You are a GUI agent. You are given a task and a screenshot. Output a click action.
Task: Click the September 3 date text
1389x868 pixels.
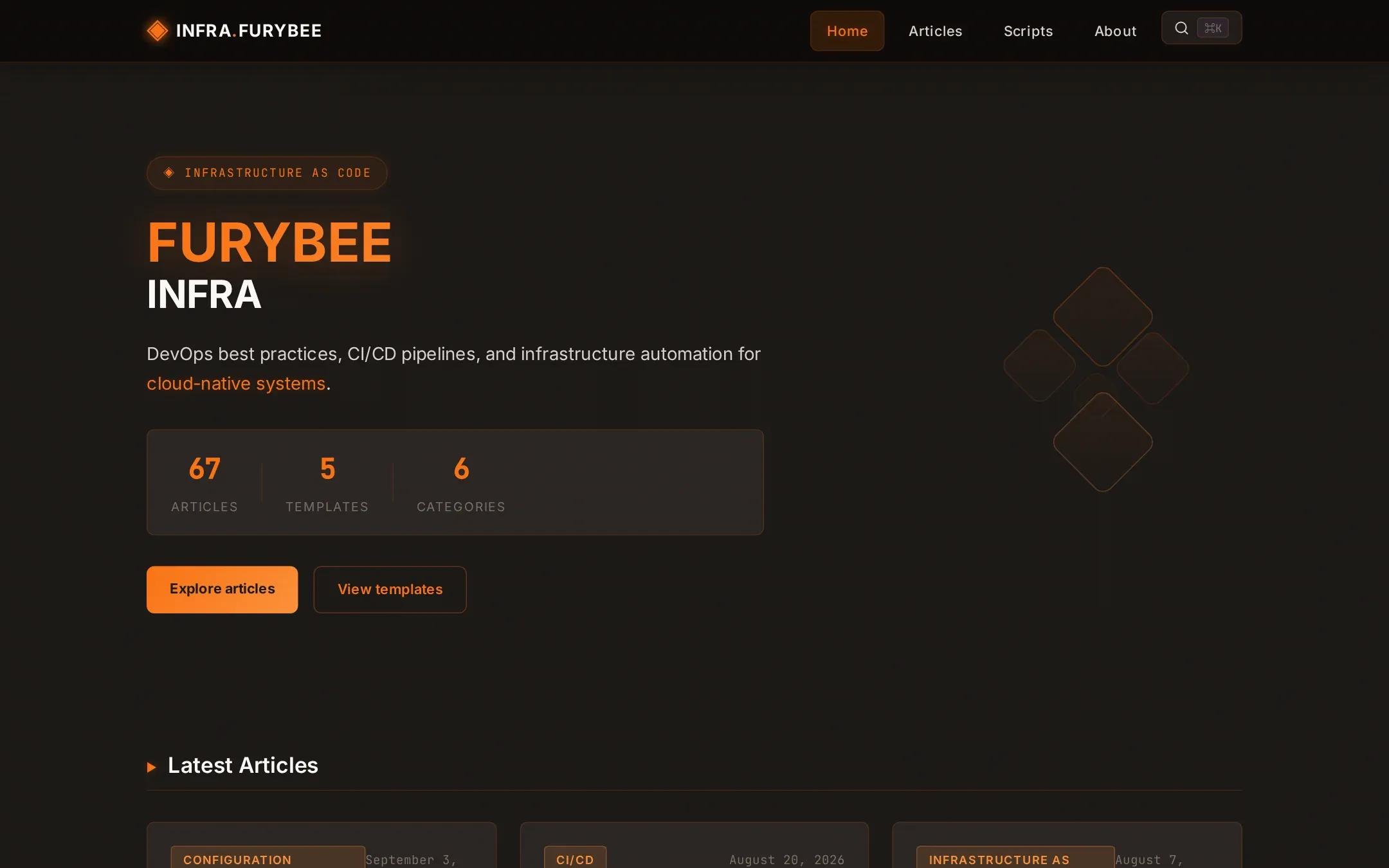click(x=411, y=860)
